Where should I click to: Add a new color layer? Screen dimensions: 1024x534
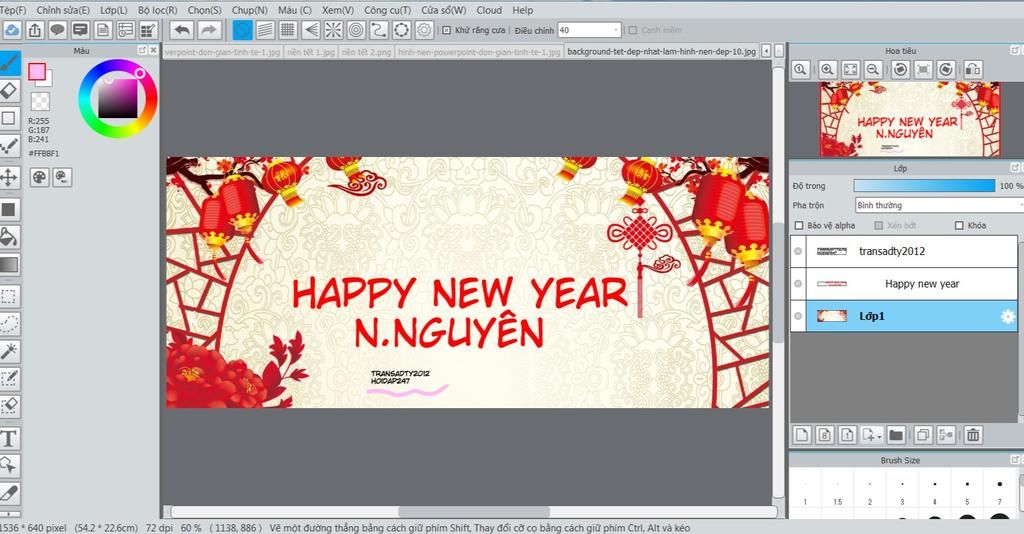click(802, 435)
